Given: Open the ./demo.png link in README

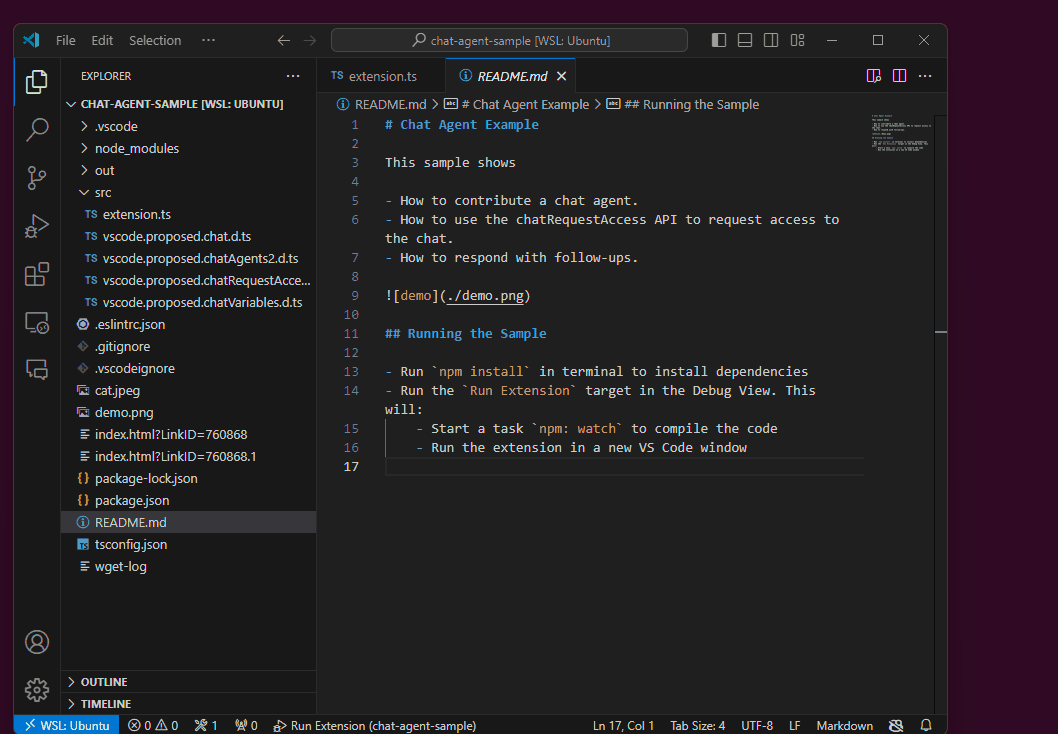Looking at the screenshot, I should (x=485, y=296).
